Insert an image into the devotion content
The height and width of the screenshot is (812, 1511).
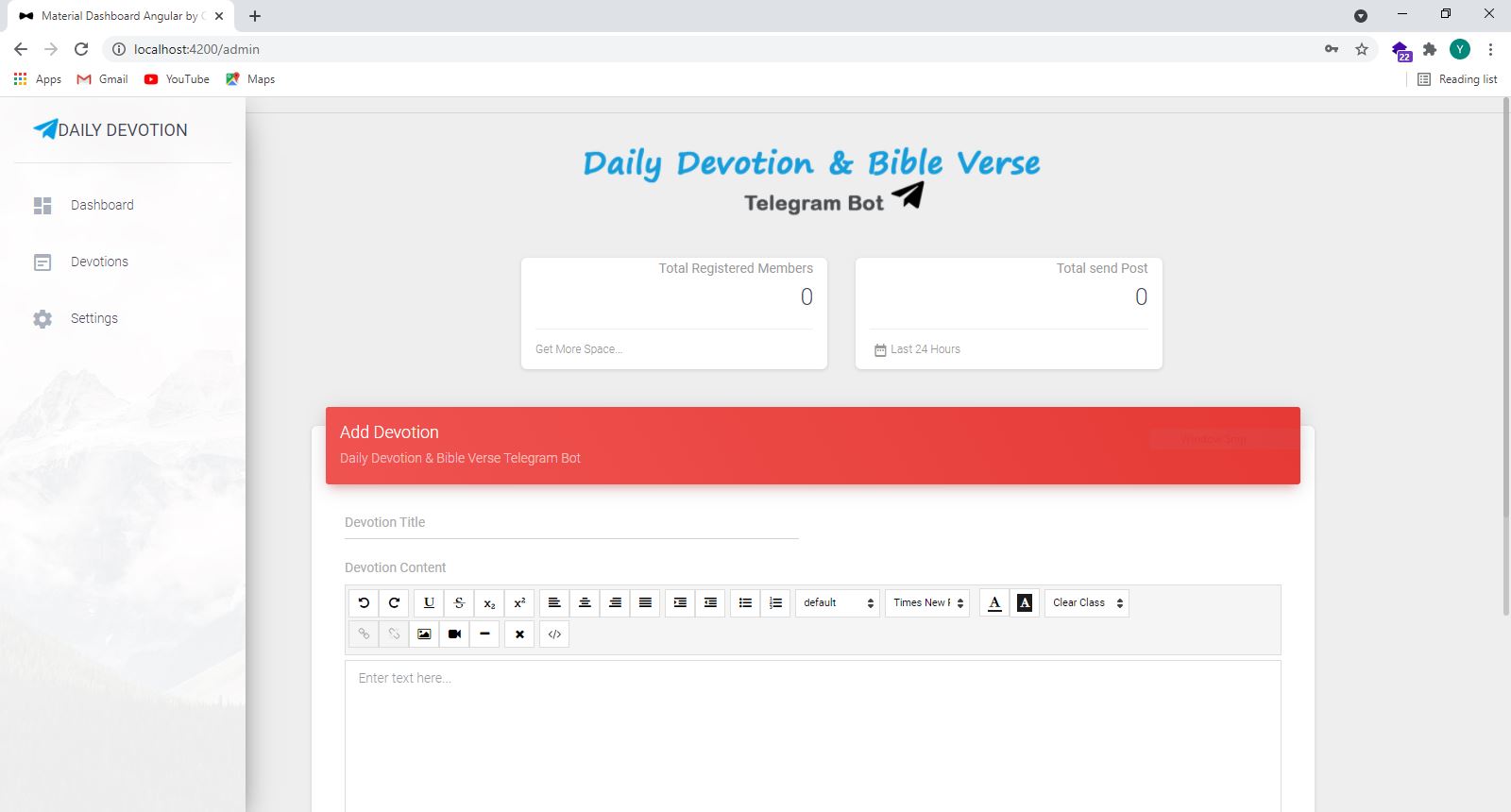click(424, 634)
